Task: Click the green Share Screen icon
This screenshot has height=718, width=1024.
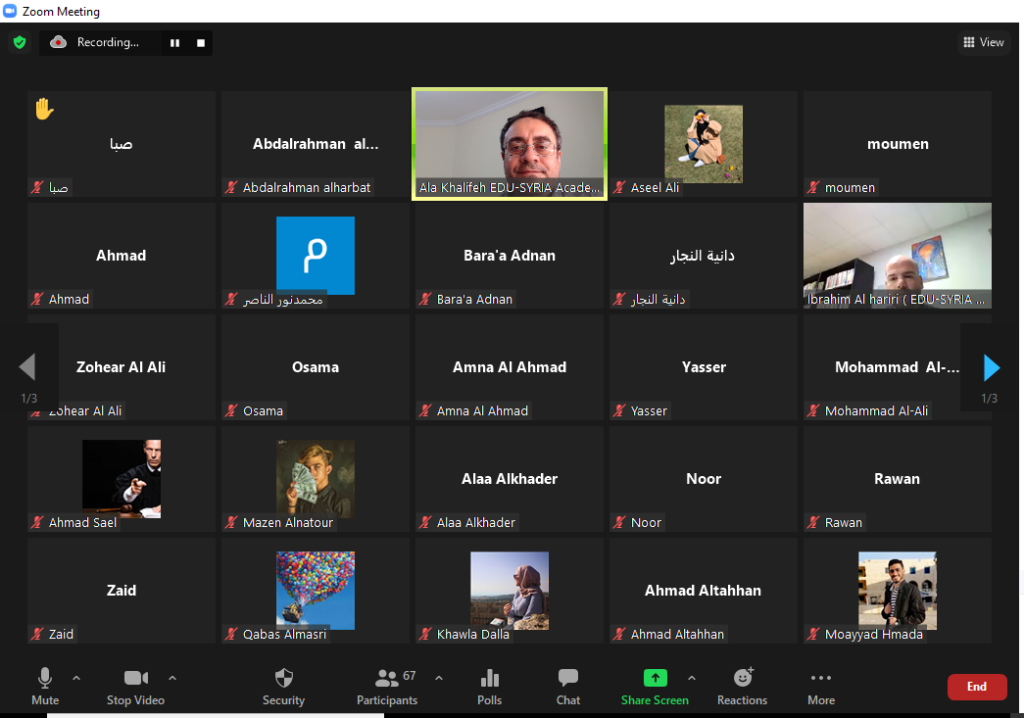Action: pos(655,678)
